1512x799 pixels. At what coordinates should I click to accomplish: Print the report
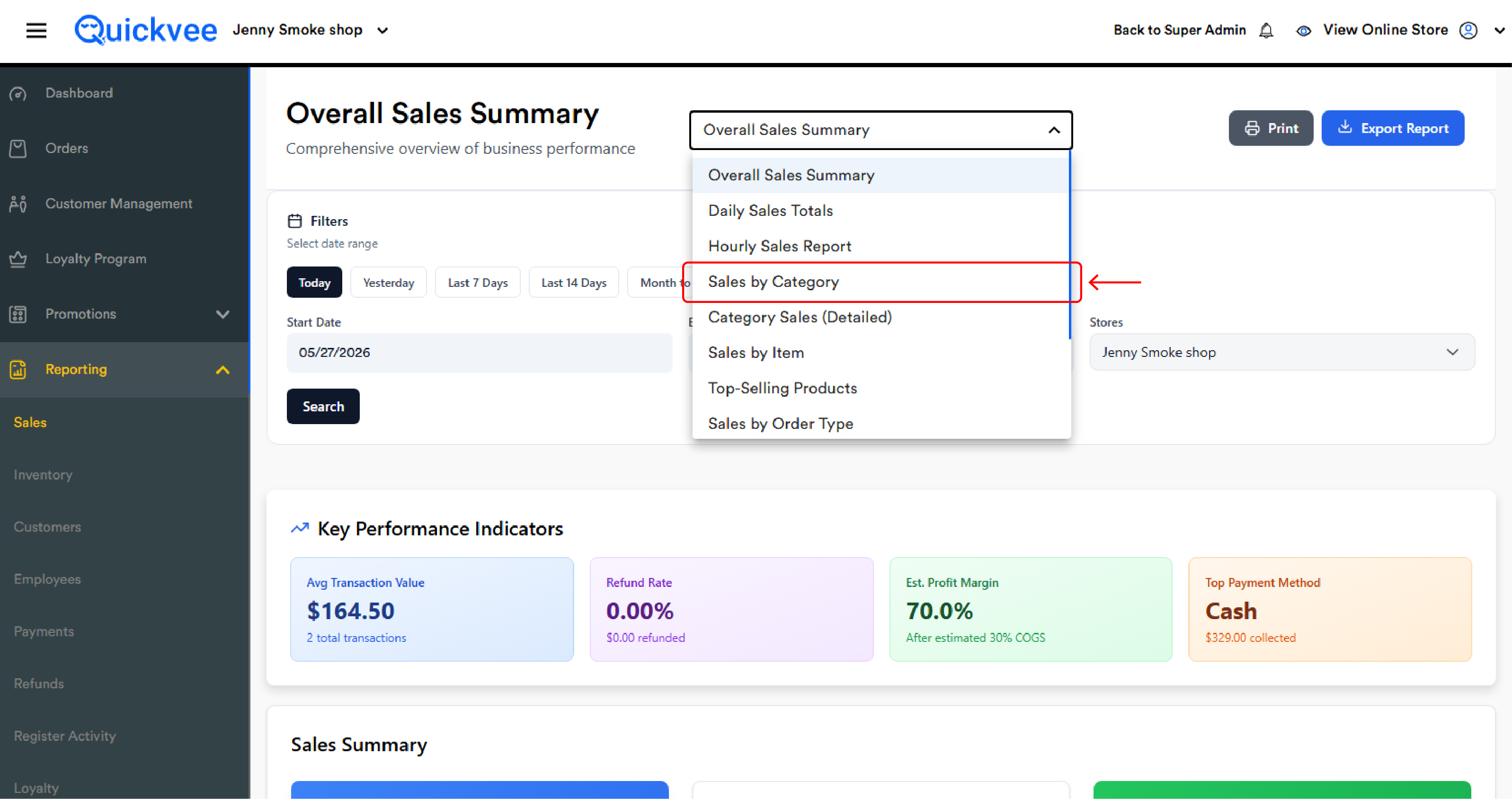point(1271,128)
